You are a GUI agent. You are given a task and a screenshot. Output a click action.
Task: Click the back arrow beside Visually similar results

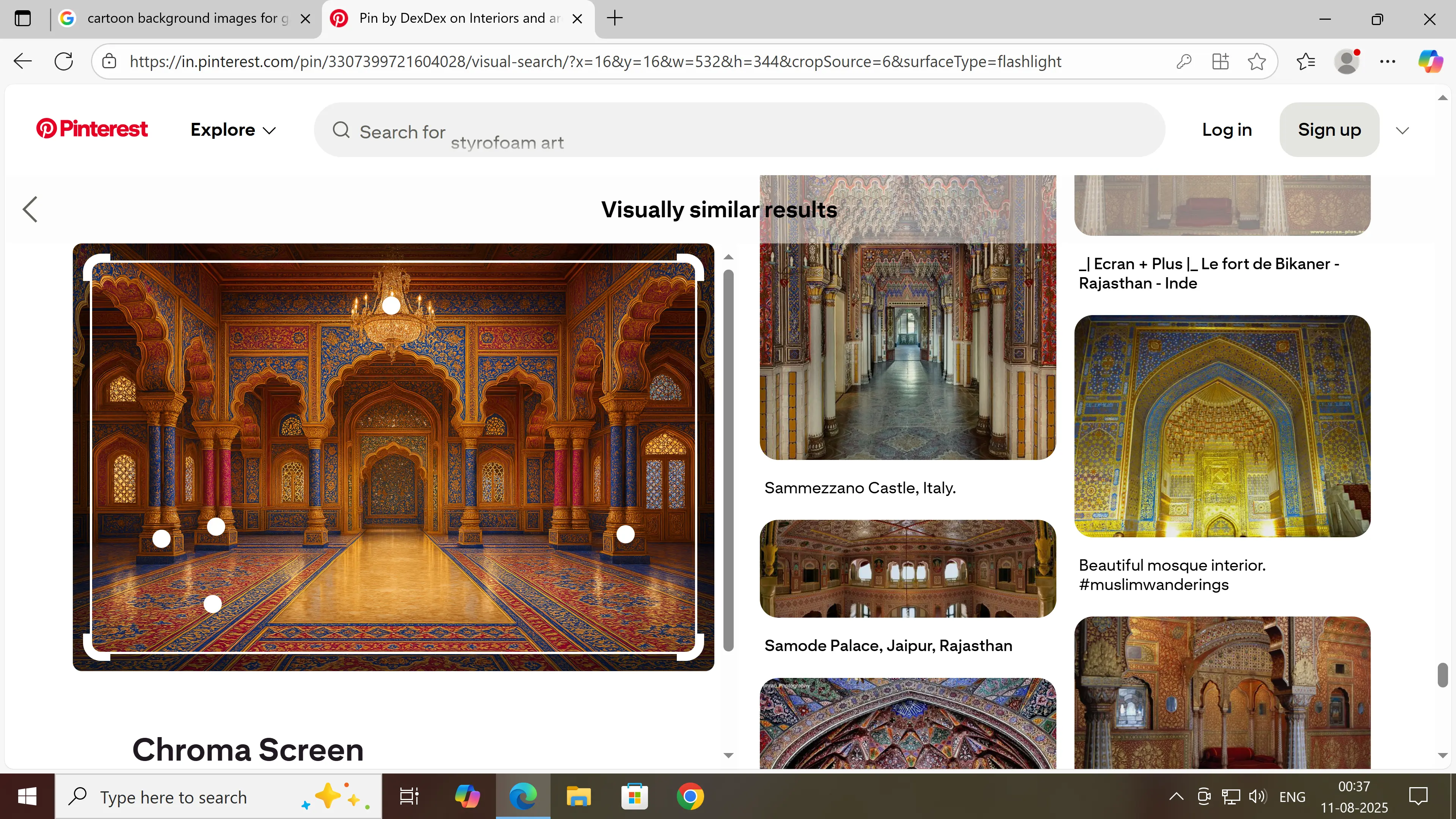point(30,210)
